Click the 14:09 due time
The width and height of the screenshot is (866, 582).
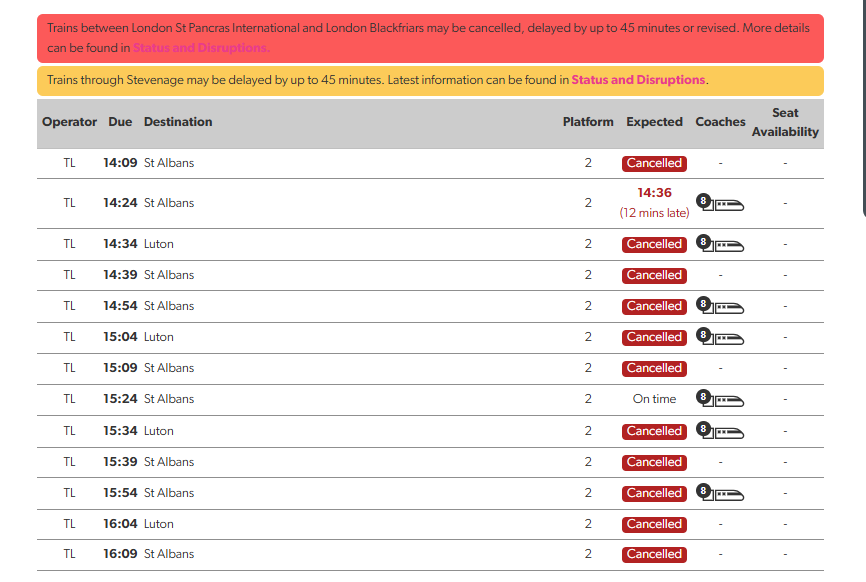(120, 163)
